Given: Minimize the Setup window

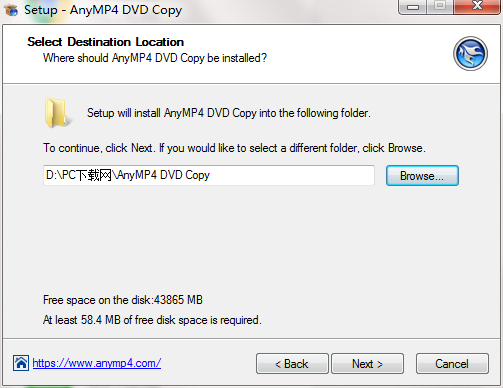Looking at the screenshot, I should pos(413,7).
